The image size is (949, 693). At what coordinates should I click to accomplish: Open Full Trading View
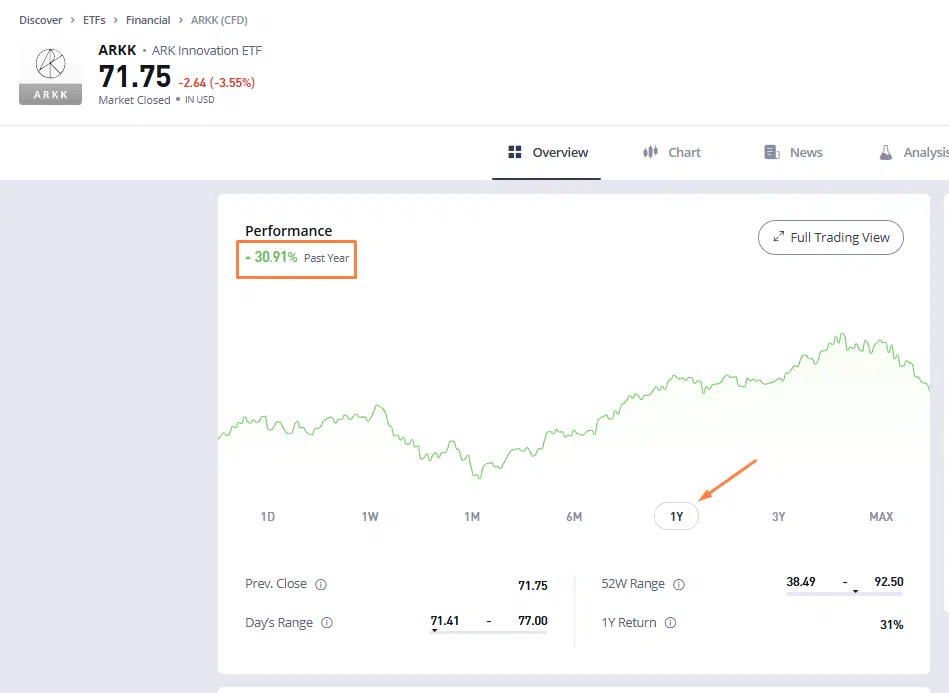(x=830, y=238)
